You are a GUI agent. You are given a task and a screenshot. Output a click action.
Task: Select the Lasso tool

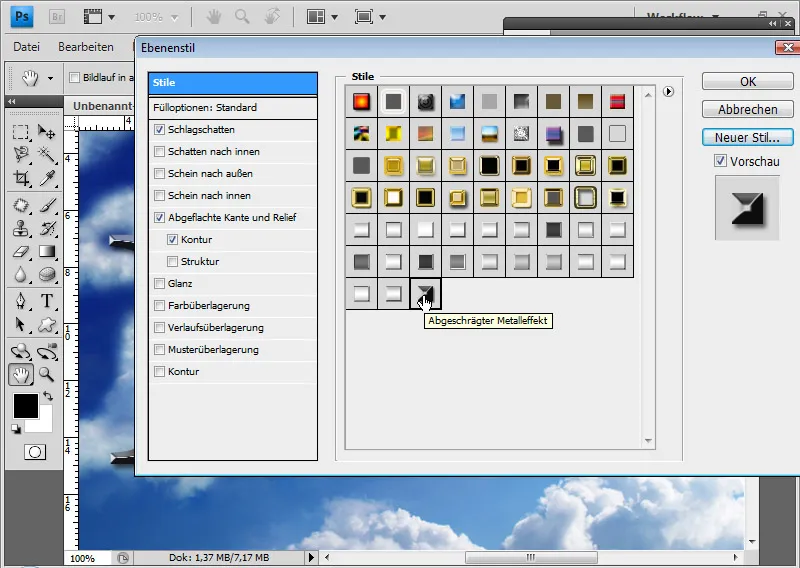tap(20, 154)
